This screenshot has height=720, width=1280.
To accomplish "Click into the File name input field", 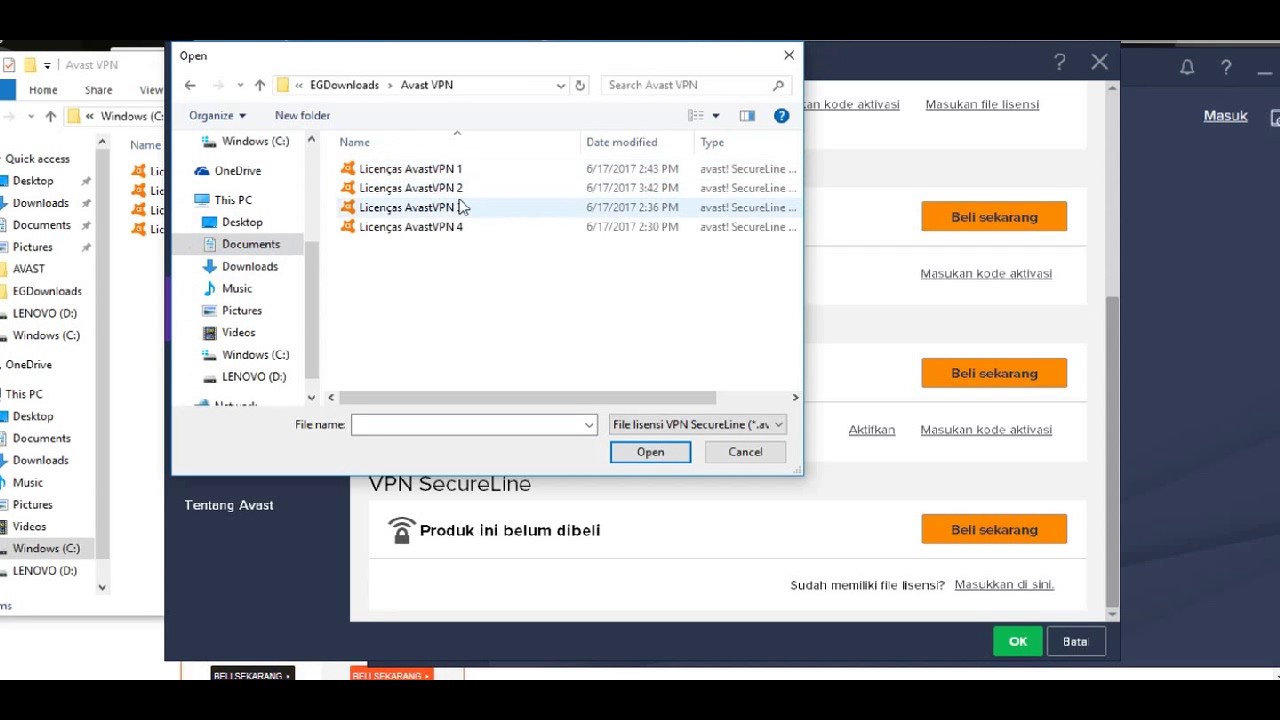I will point(466,425).
